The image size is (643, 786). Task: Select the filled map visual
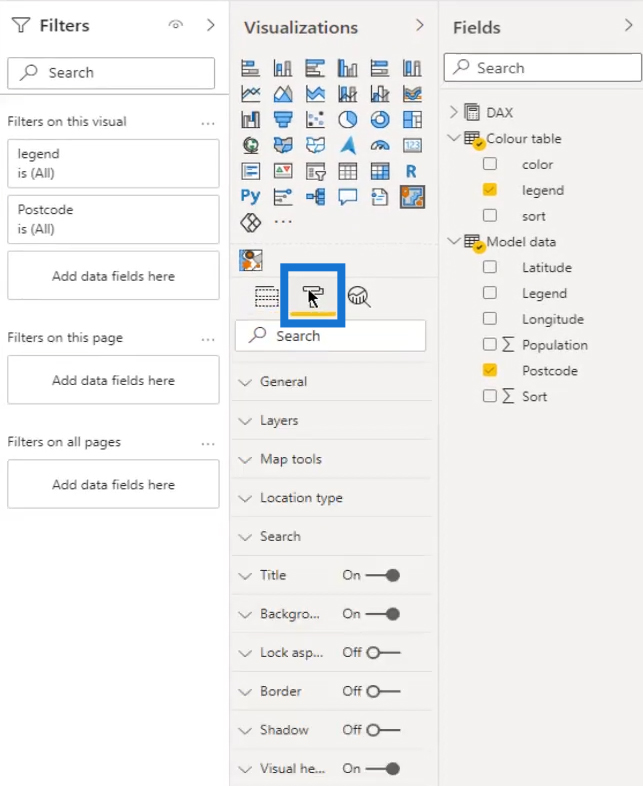tap(283, 145)
